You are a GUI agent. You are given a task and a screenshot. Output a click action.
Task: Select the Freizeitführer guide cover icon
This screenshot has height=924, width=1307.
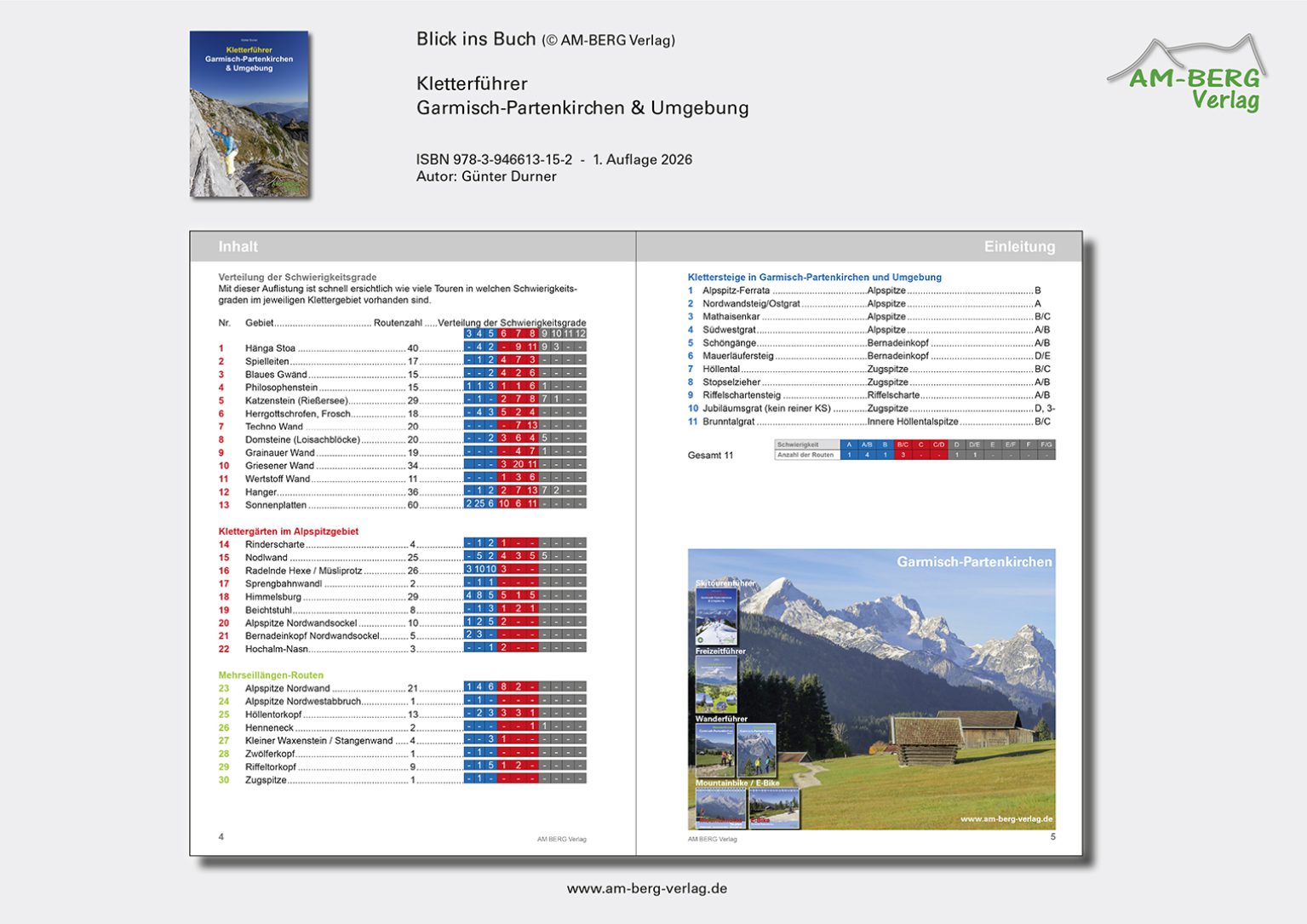coord(716,682)
